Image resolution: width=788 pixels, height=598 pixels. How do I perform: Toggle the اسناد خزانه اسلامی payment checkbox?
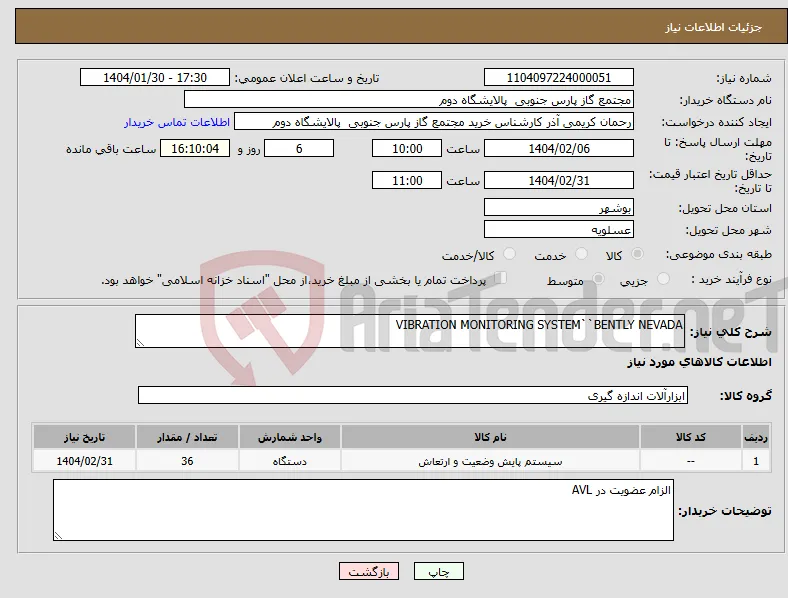tap(500, 278)
